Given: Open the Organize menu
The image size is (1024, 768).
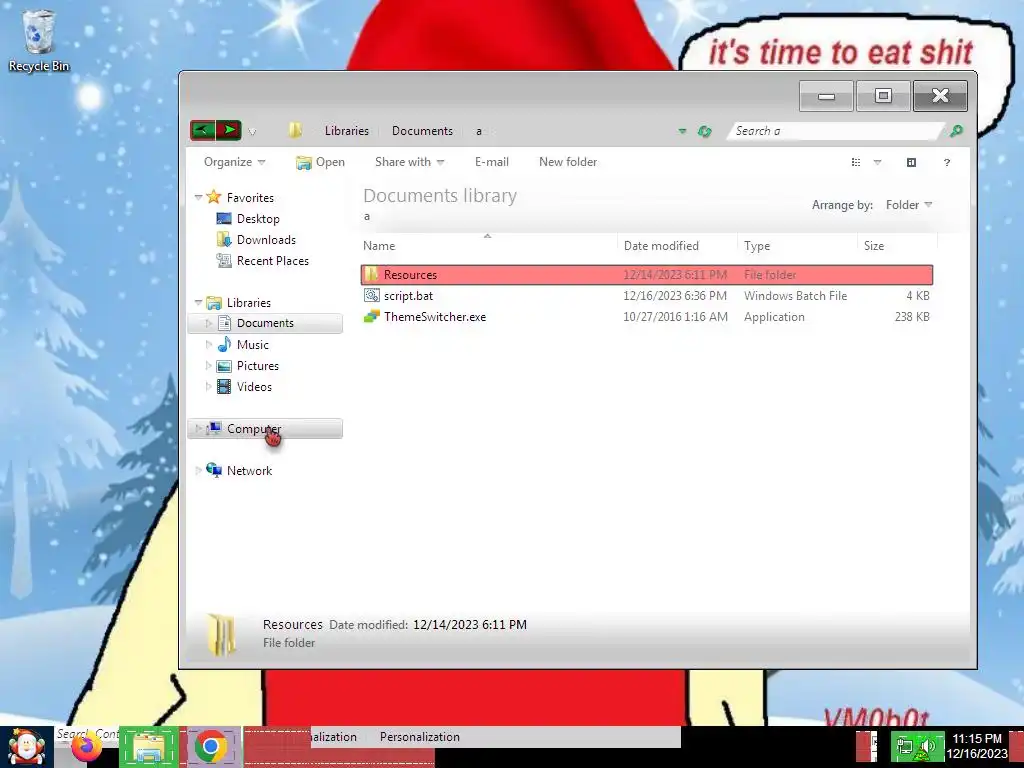Looking at the screenshot, I should coord(234,162).
